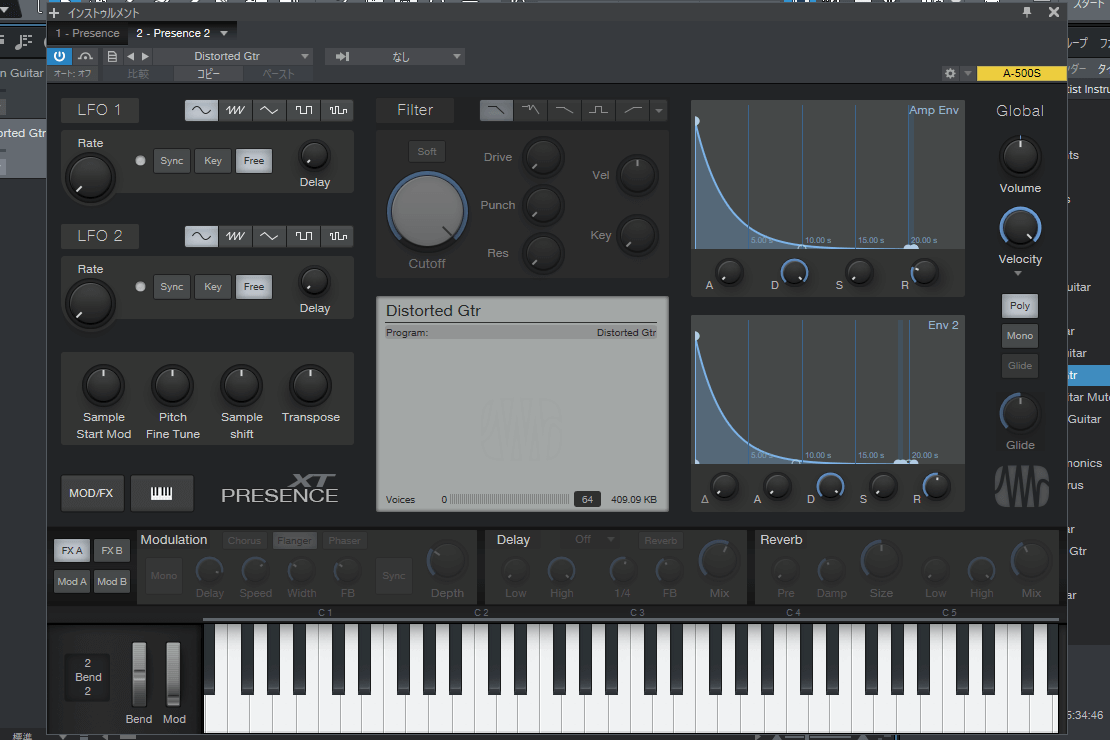
Task: Pin the instrument window
Action: pyautogui.click(x=1027, y=12)
